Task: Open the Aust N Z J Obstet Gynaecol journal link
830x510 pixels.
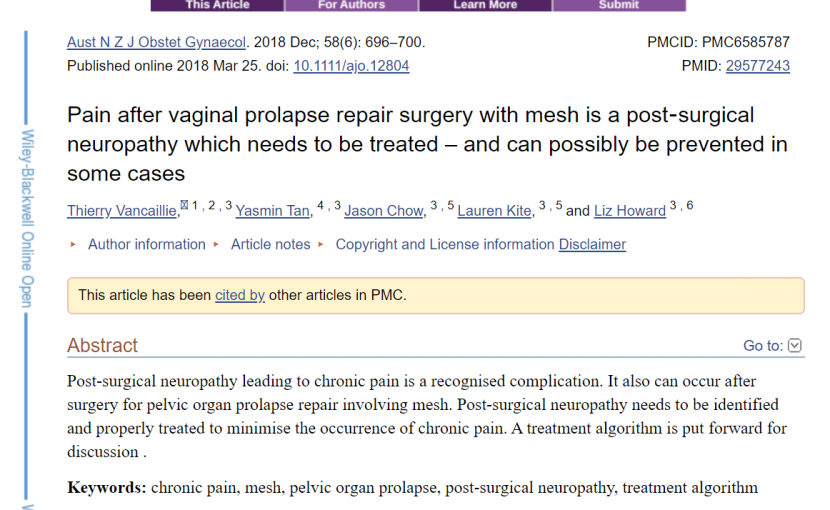Action: (156, 42)
